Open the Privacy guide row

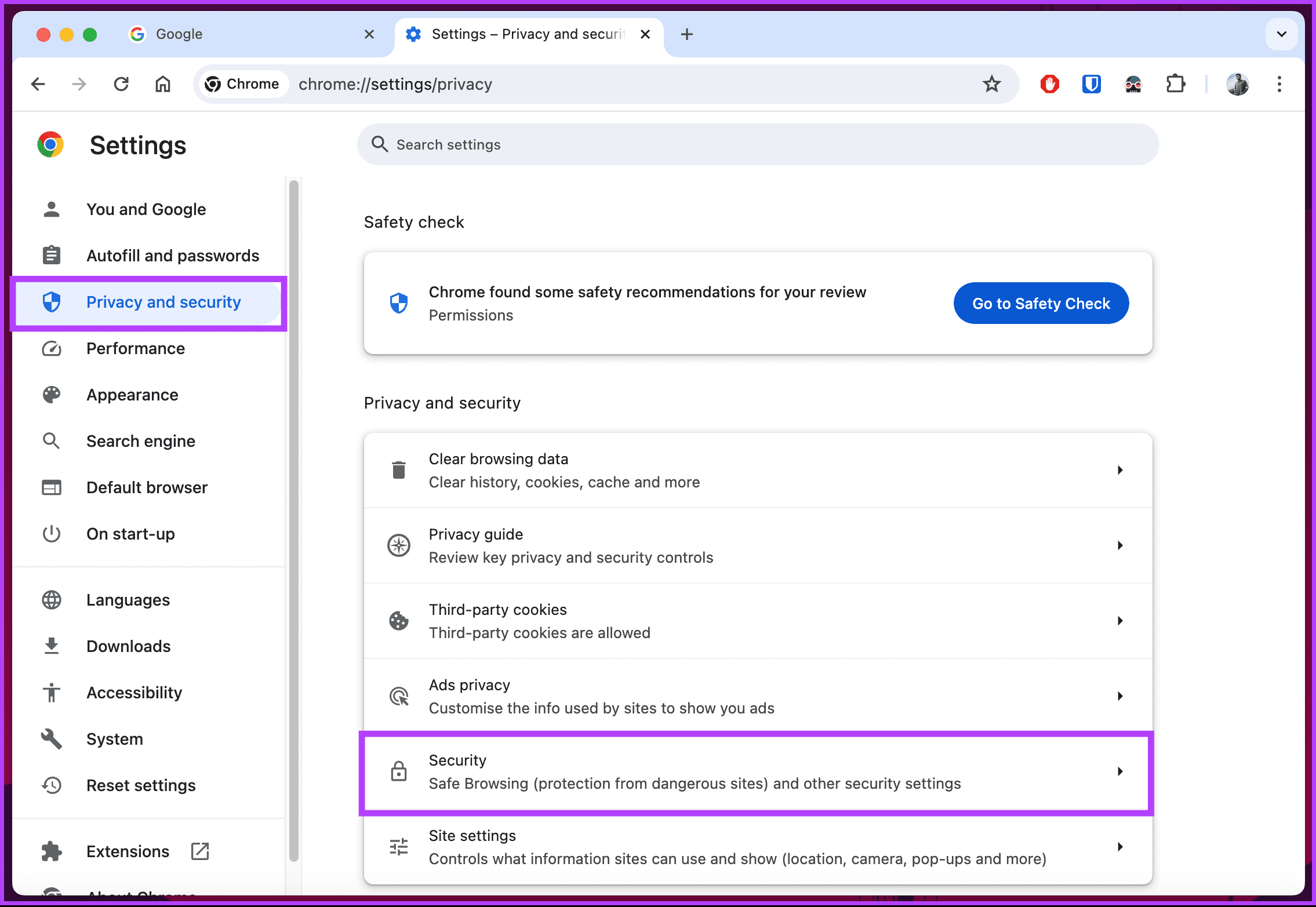pos(758,545)
